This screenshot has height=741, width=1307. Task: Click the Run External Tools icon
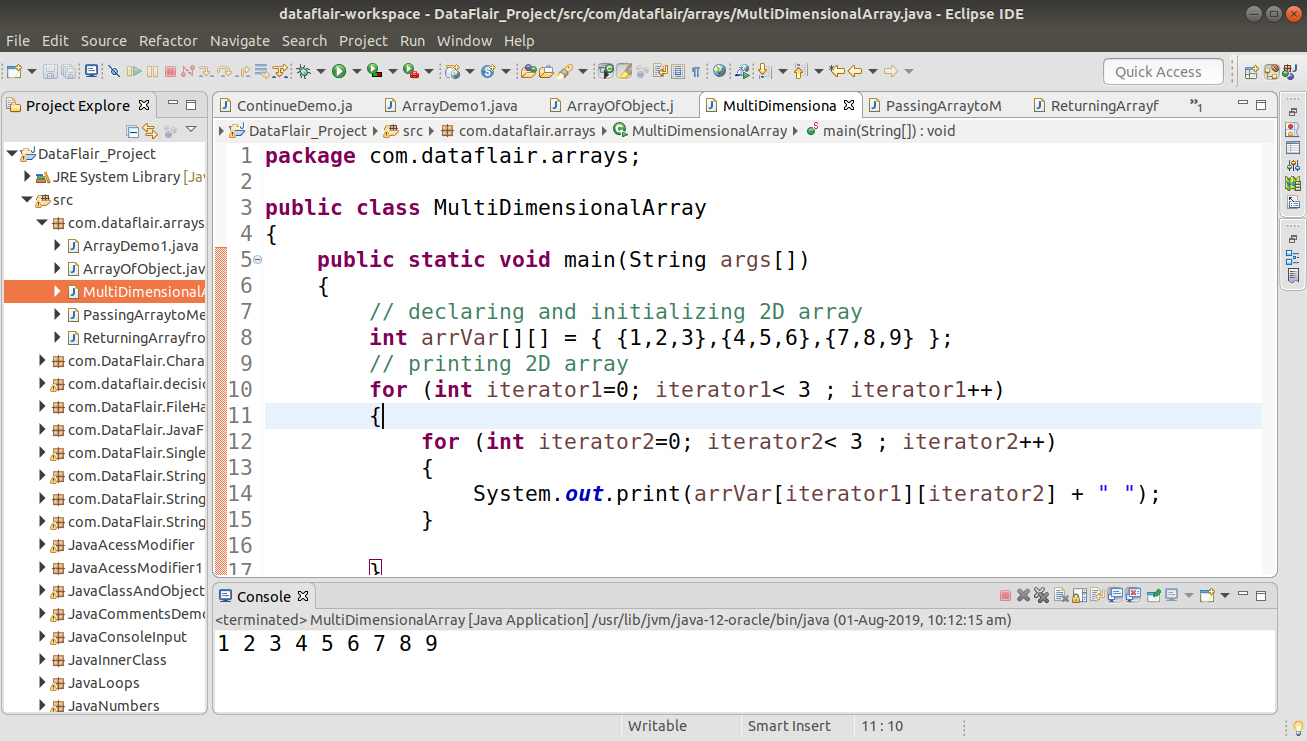(x=411, y=71)
